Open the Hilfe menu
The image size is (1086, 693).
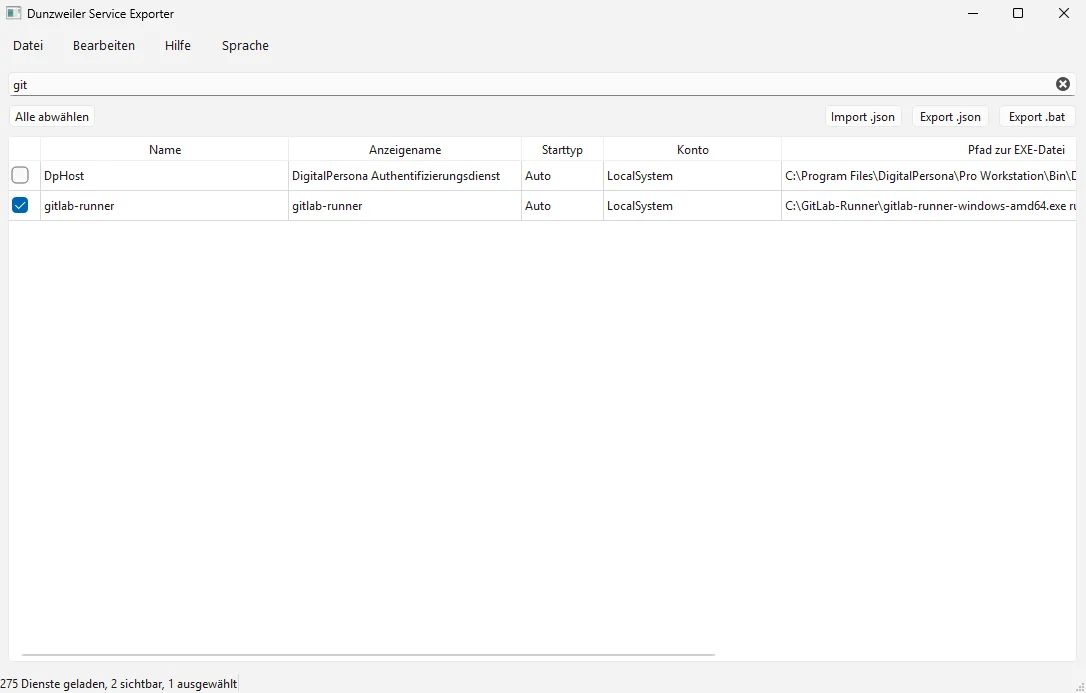[x=178, y=46]
